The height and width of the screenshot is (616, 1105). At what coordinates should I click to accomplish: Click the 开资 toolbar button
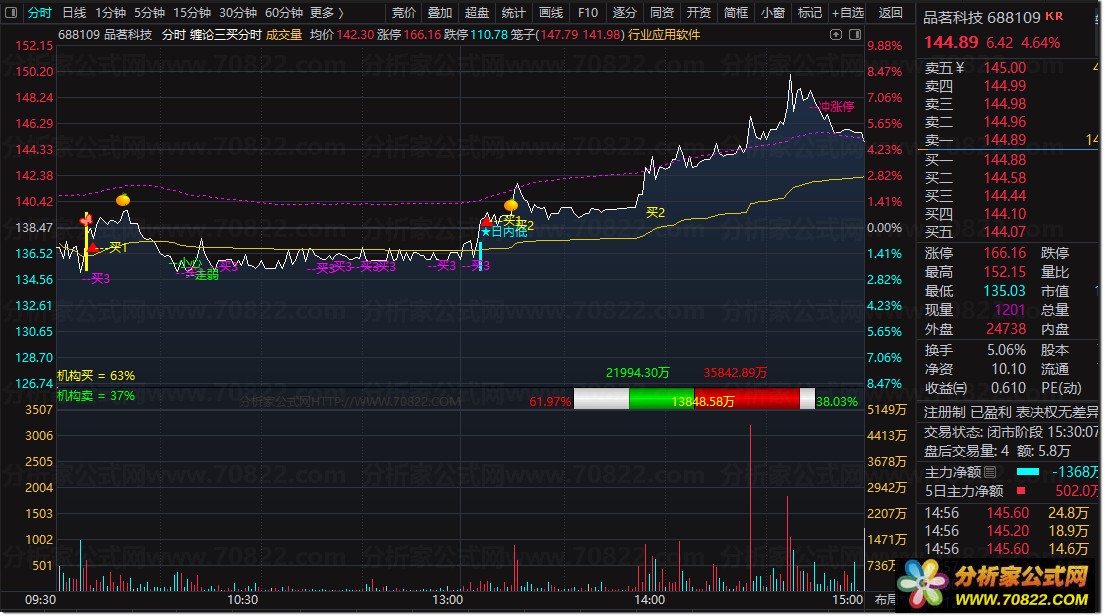pyautogui.click(x=698, y=13)
